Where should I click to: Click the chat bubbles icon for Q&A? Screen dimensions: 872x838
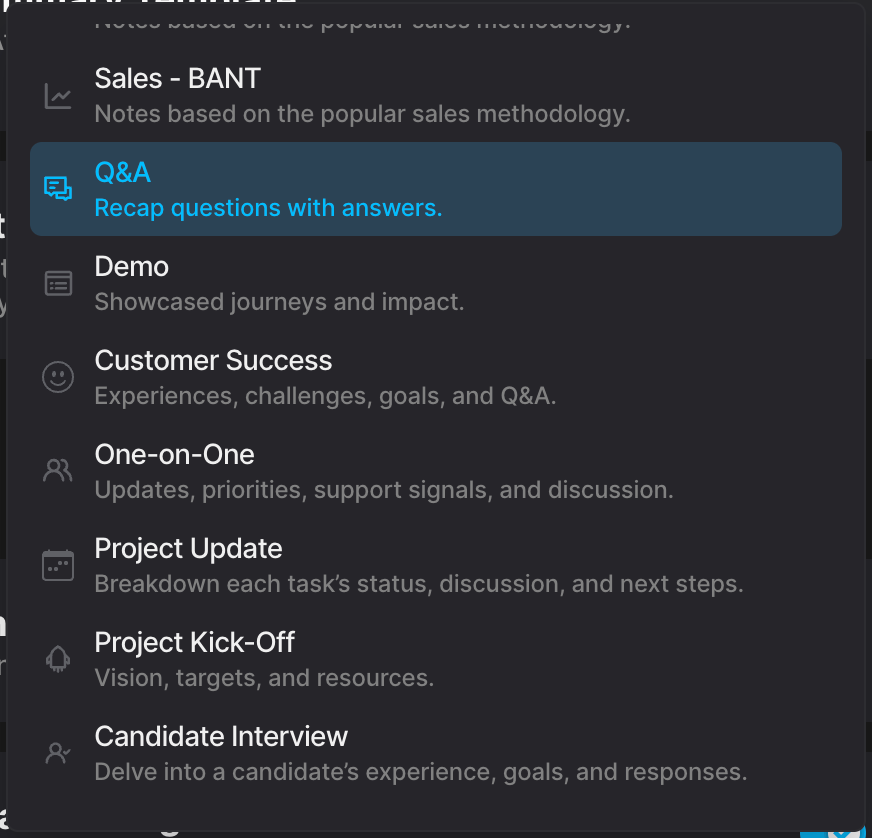pos(58,189)
